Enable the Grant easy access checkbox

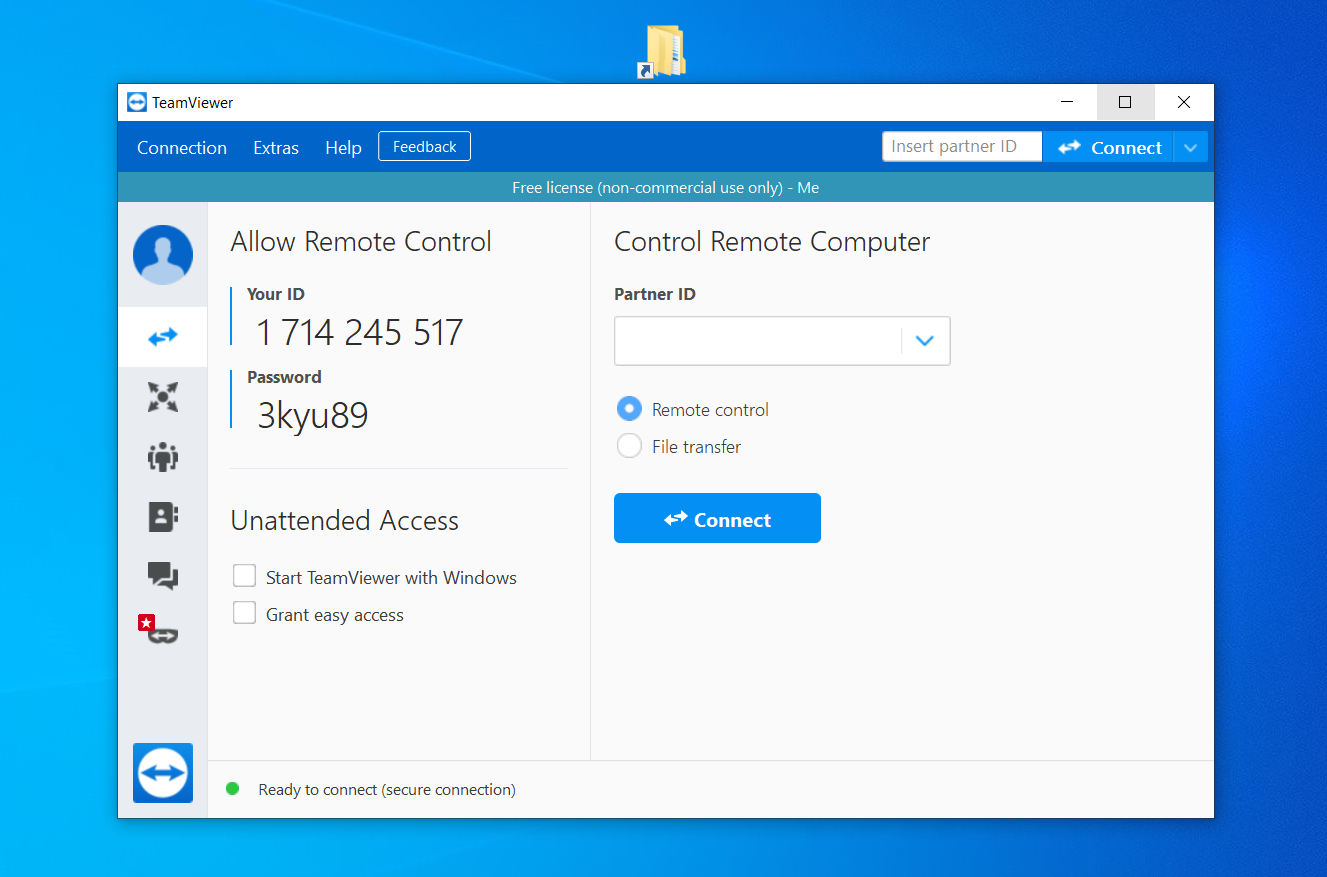coord(244,613)
